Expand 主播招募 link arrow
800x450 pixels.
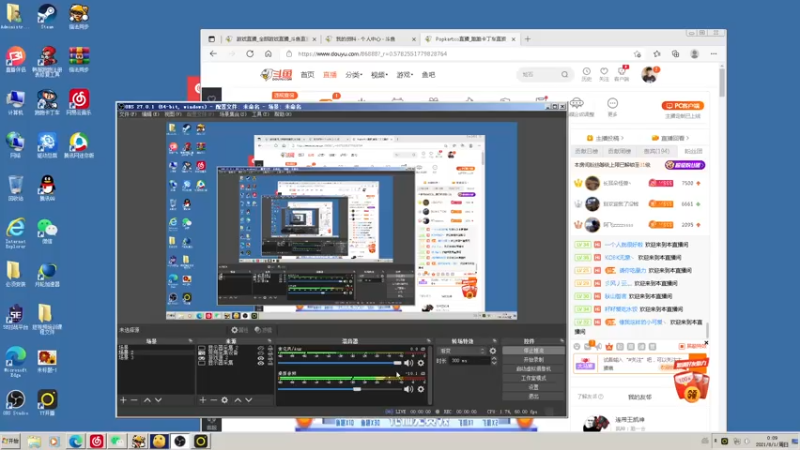click(622, 138)
